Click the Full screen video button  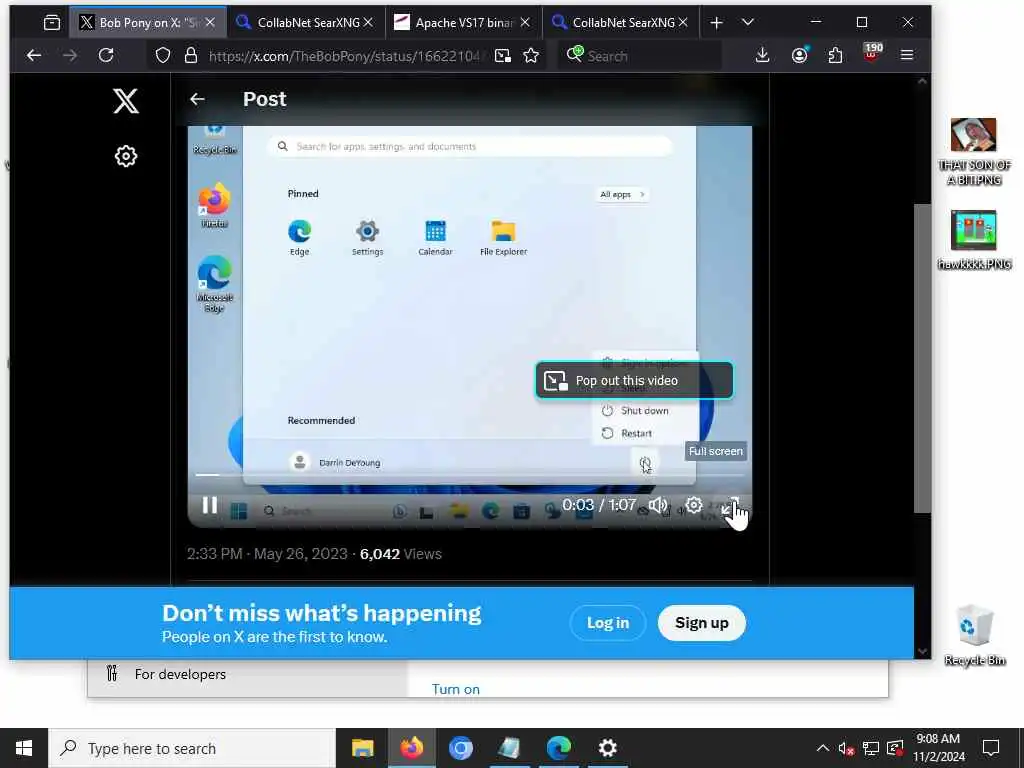(x=731, y=506)
